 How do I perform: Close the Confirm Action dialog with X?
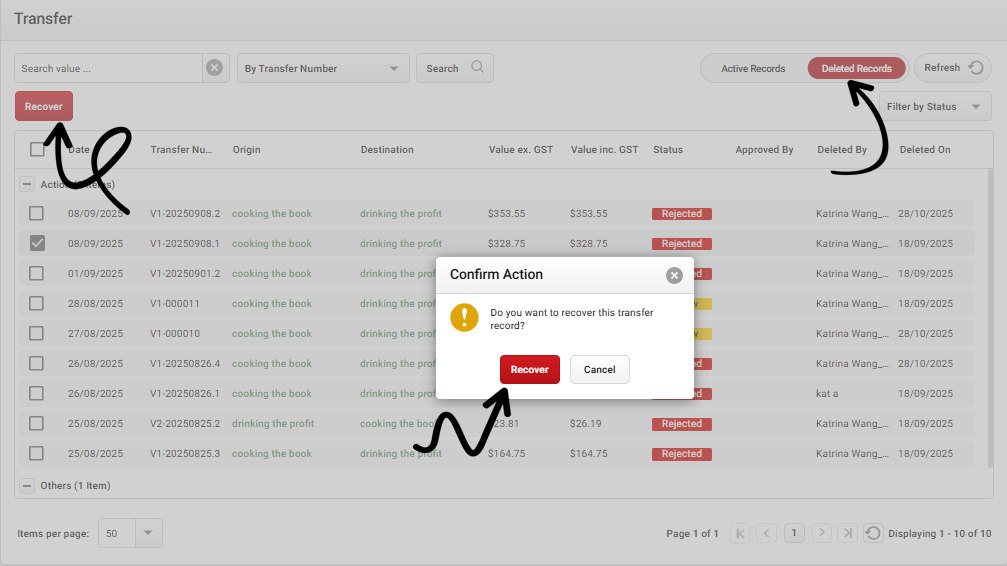click(674, 275)
